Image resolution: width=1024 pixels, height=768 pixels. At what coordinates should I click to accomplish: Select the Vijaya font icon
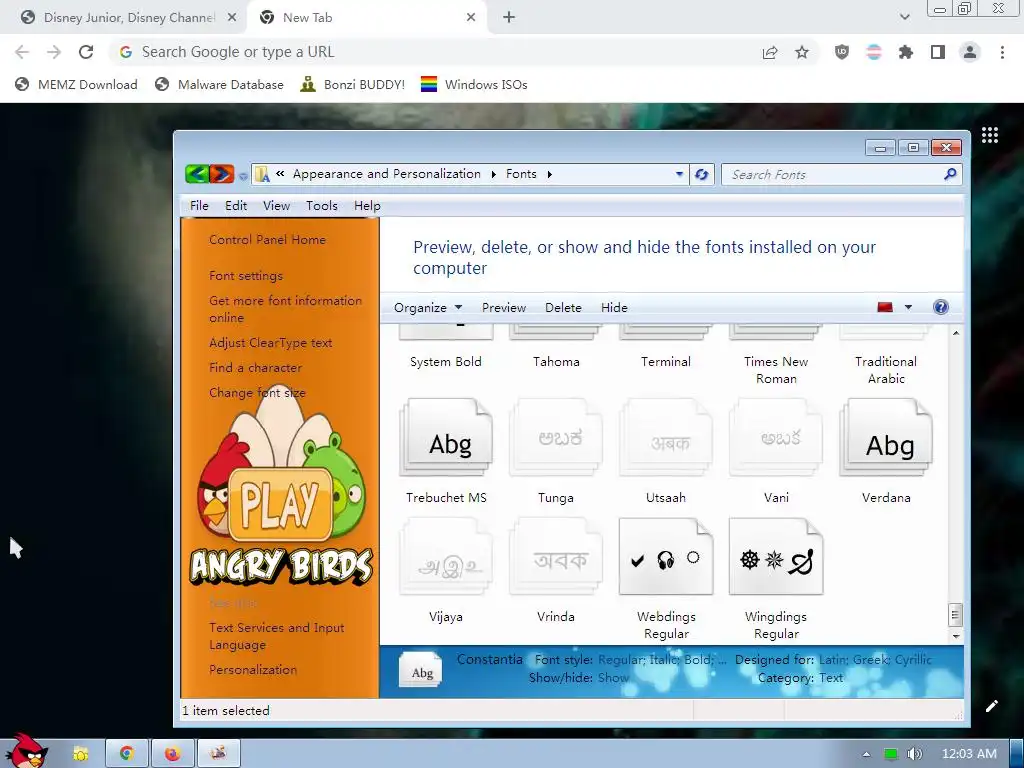(446, 556)
